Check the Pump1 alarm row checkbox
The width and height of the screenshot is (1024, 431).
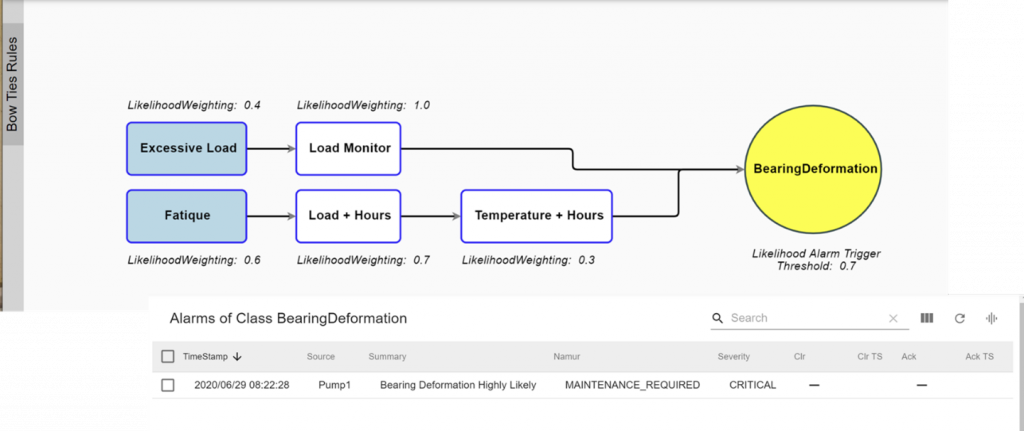tap(168, 385)
